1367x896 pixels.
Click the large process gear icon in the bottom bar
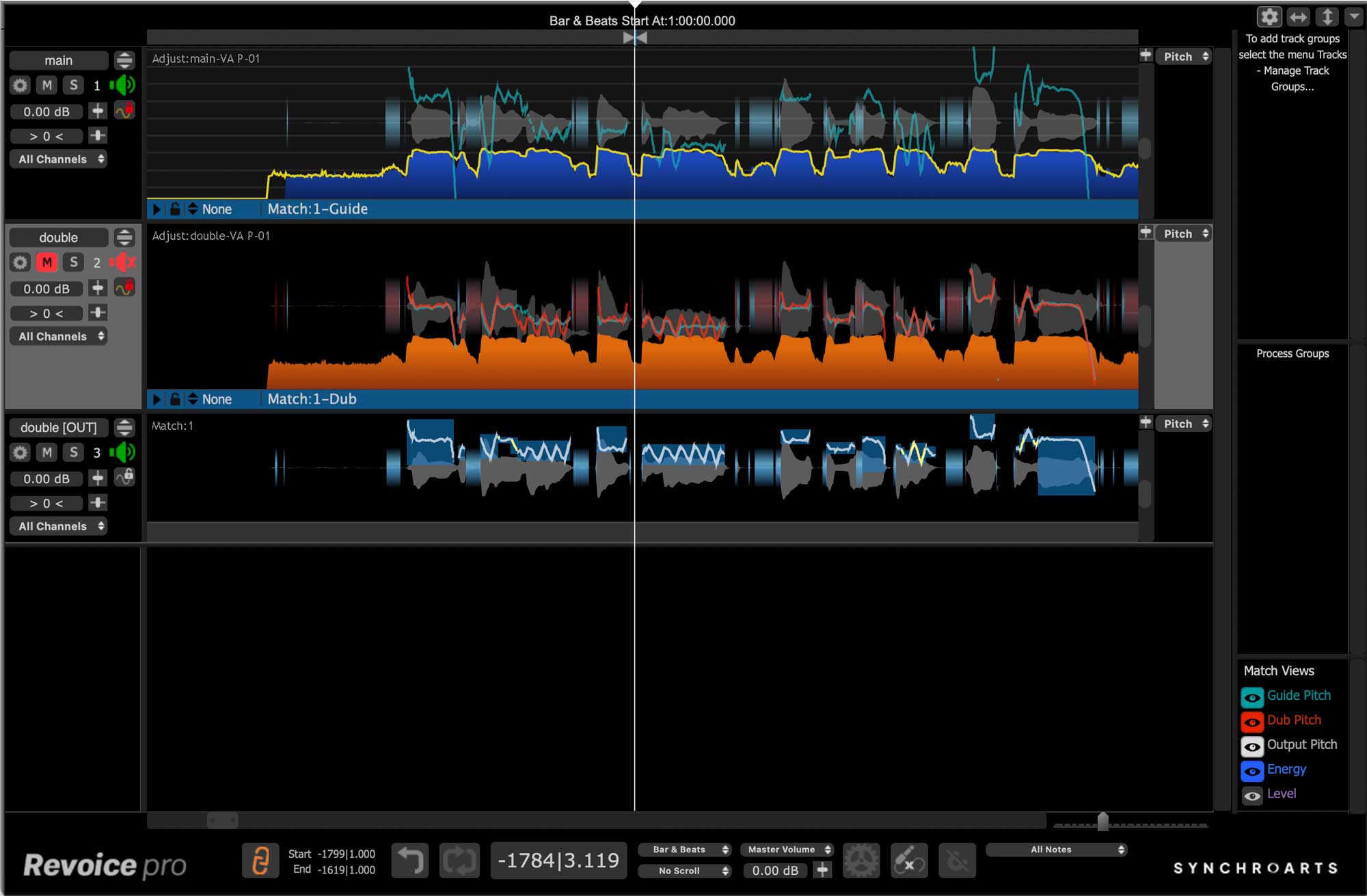click(x=861, y=860)
